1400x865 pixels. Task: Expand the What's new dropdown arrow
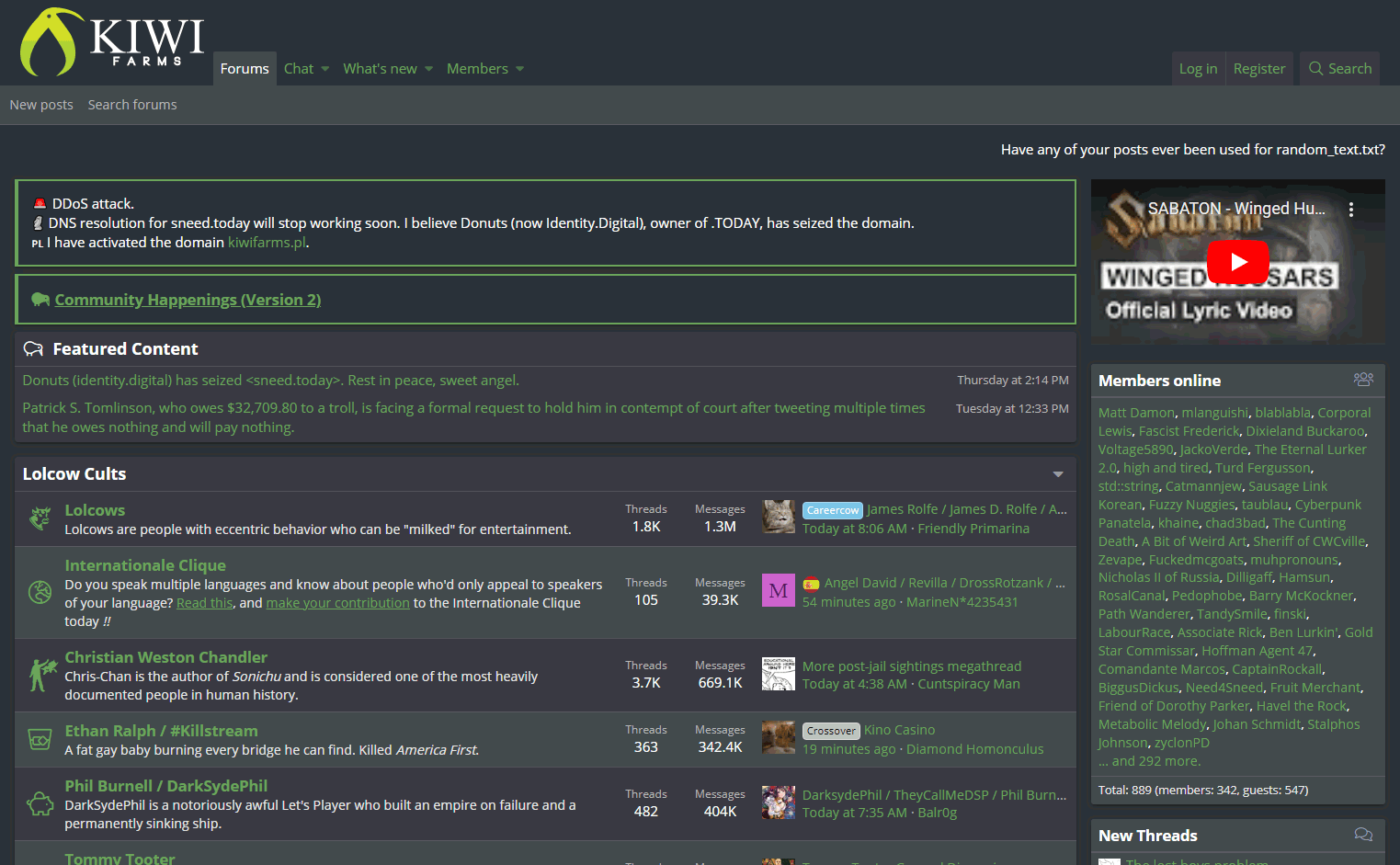coord(428,69)
